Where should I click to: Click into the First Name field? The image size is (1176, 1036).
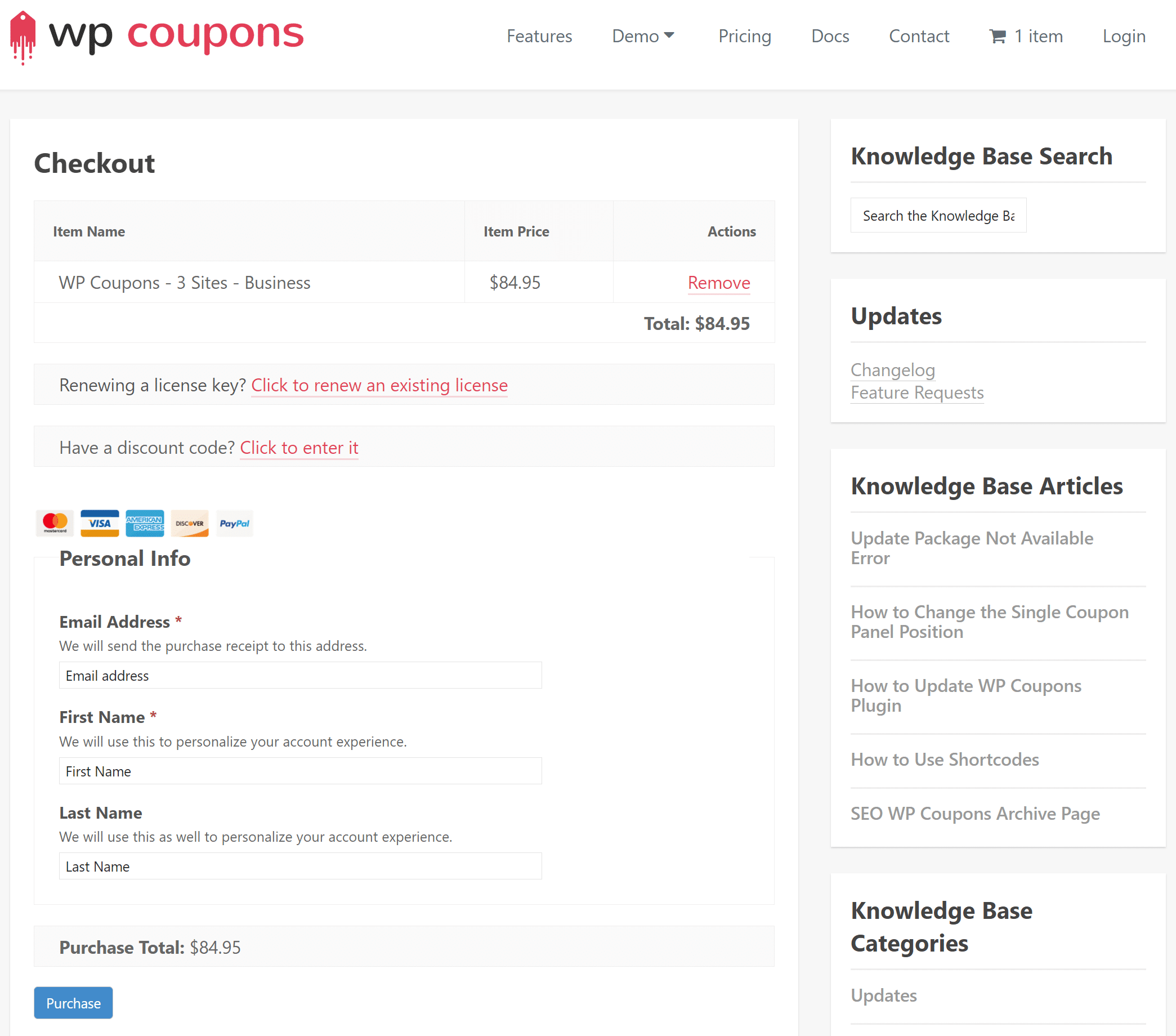299,771
